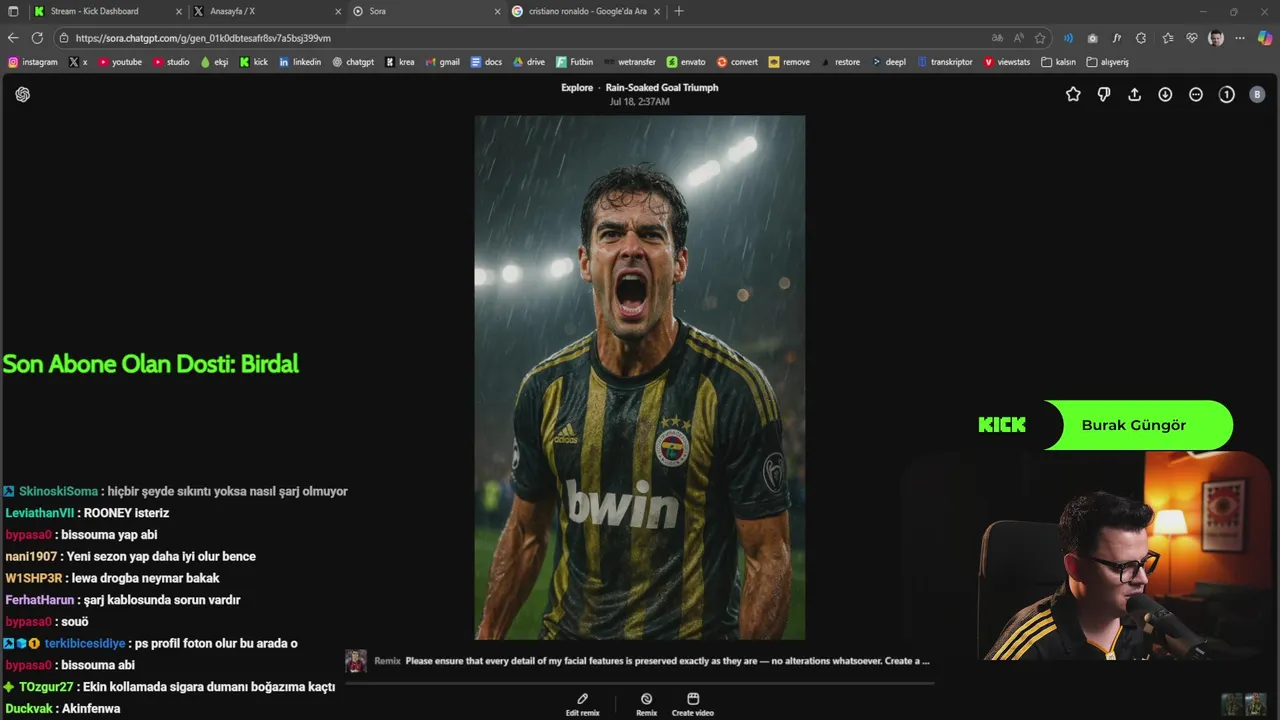
Task: Go back with the browser back arrow
Action: (13, 38)
